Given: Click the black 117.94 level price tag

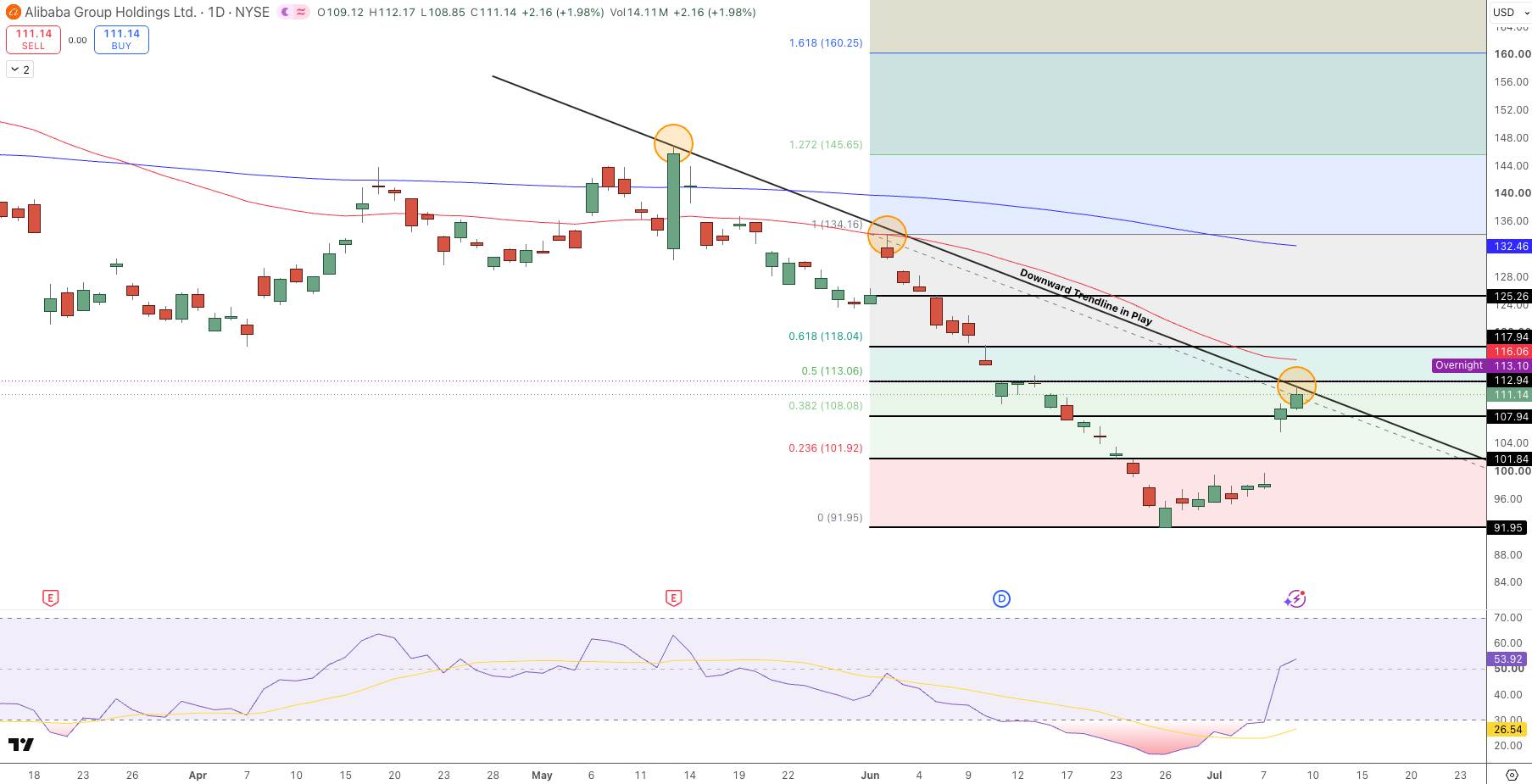Looking at the screenshot, I should click(1511, 337).
